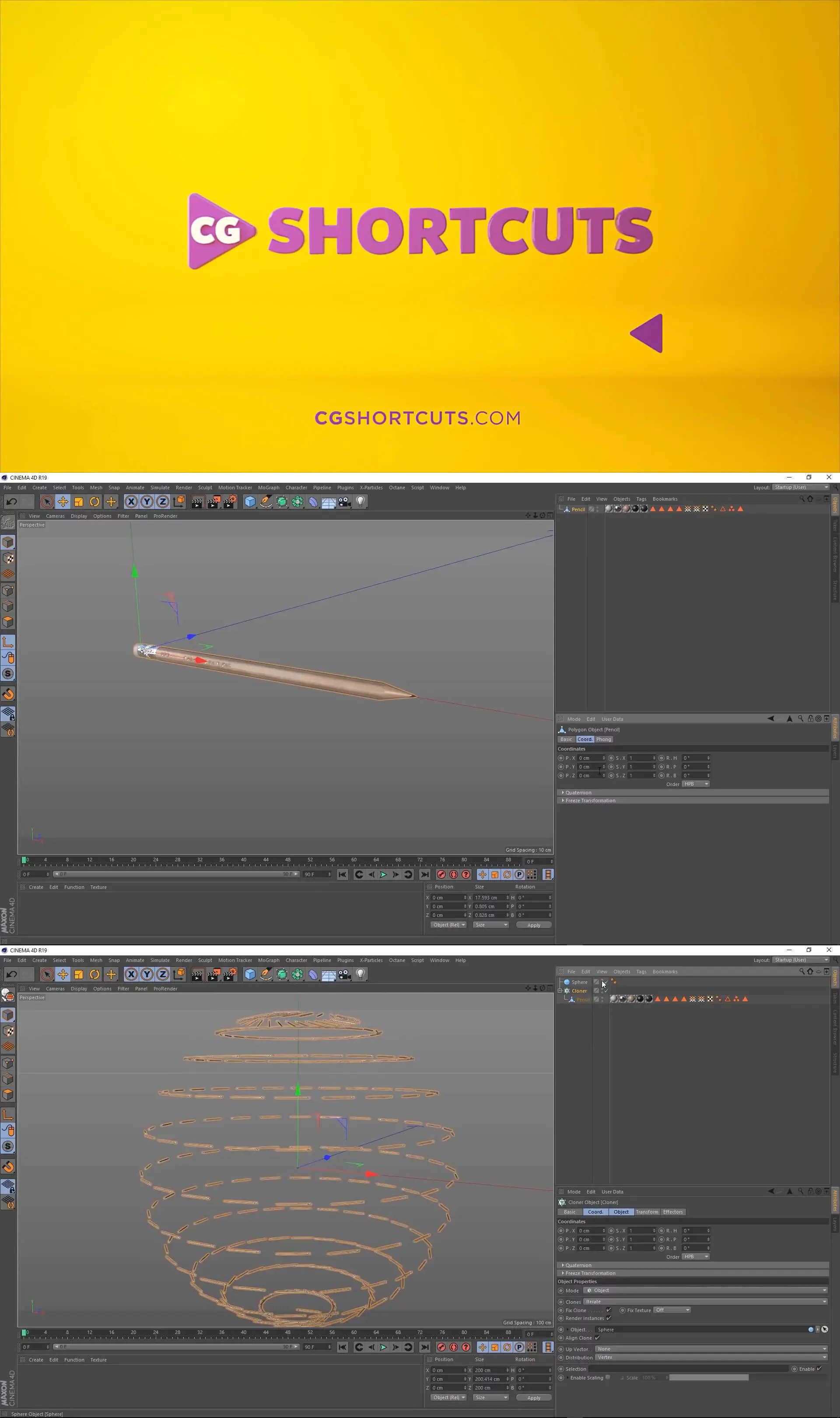Switch to Effectors tab in Cloner attributes

point(673,1212)
